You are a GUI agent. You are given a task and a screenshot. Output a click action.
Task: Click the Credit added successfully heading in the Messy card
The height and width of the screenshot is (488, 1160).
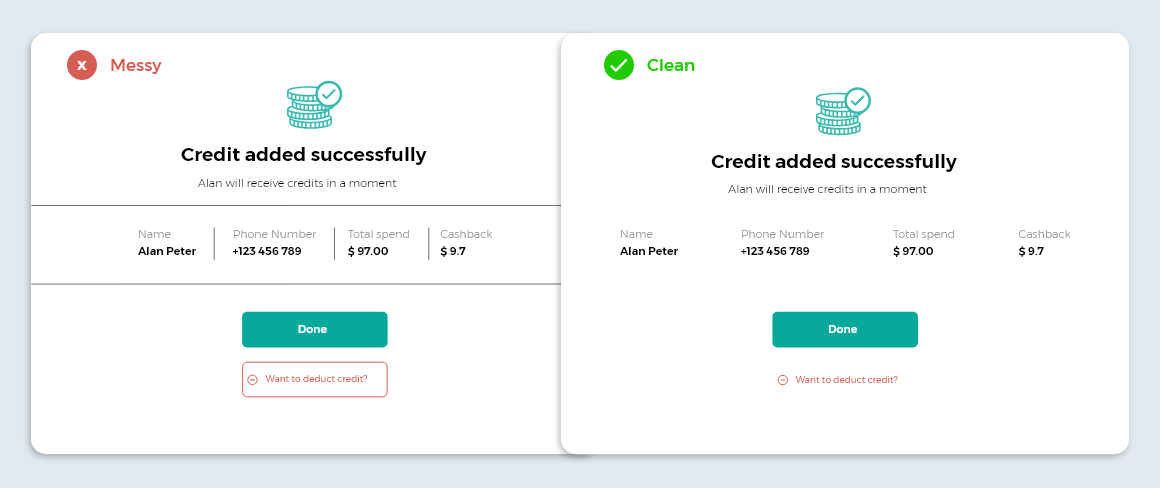click(304, 155)
